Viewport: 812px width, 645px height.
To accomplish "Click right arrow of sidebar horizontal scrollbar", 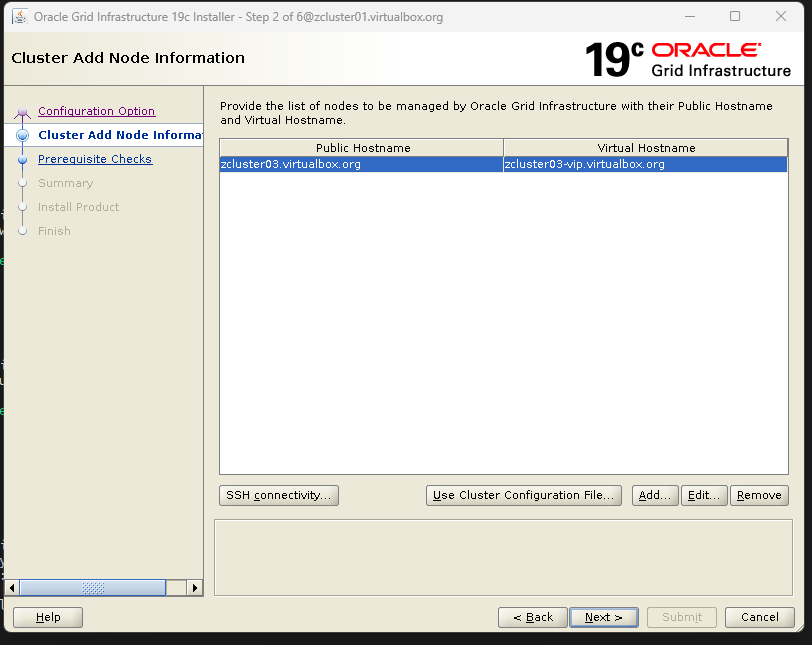I will tap(195, 588).
